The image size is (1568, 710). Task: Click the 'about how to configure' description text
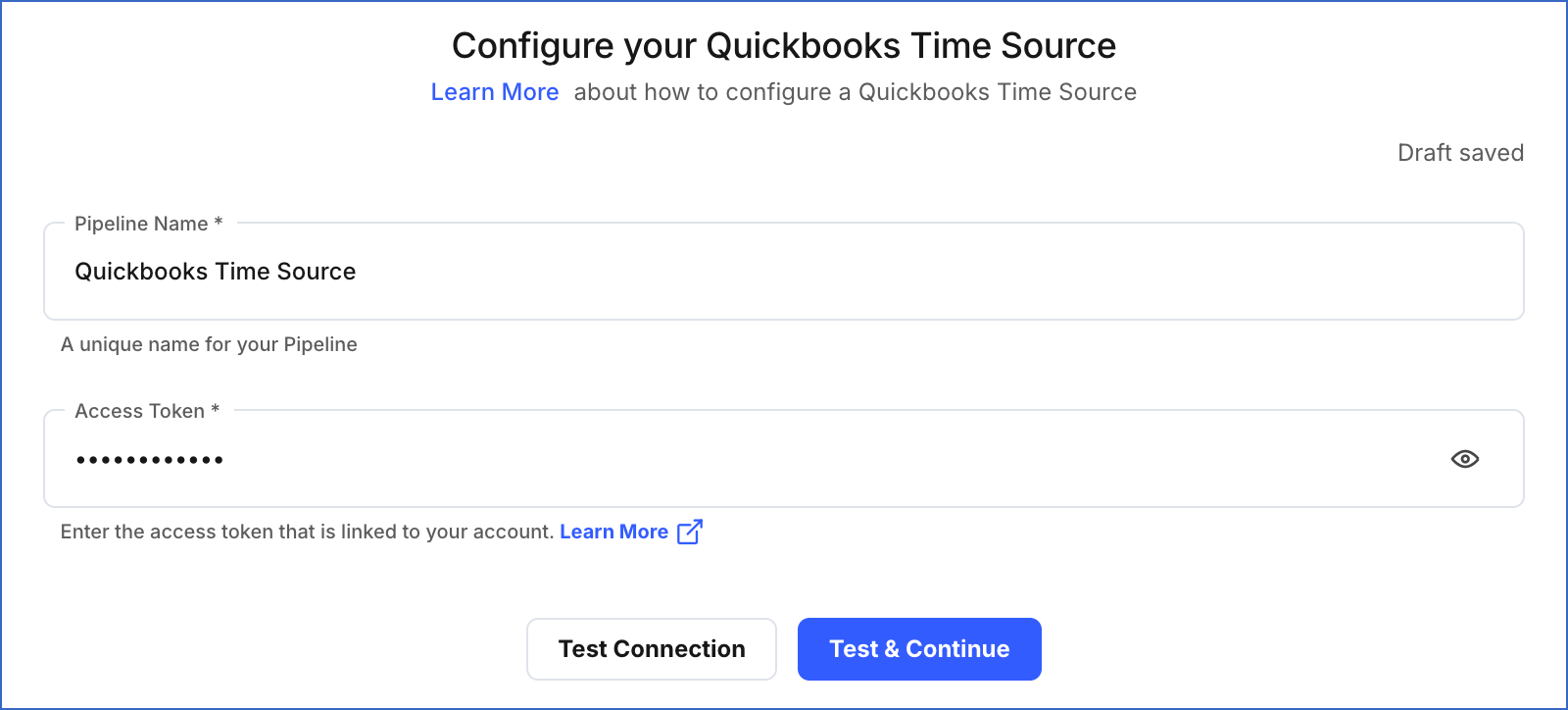(x=856, y=92)
